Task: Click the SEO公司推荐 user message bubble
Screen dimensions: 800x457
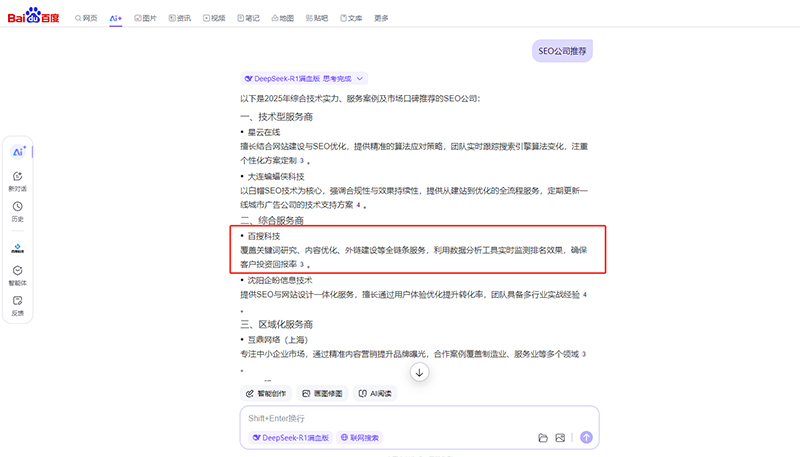Action: point(562,51)
